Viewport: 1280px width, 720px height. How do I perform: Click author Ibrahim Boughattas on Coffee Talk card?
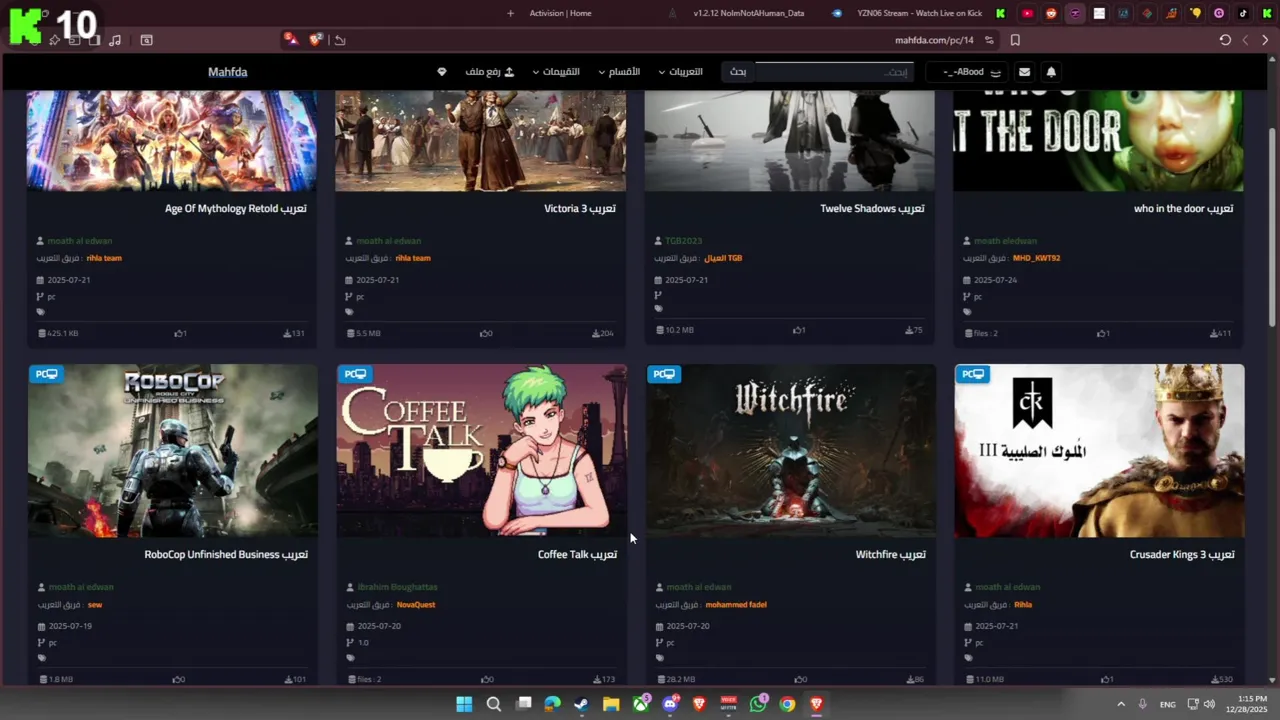click(398, 587)
